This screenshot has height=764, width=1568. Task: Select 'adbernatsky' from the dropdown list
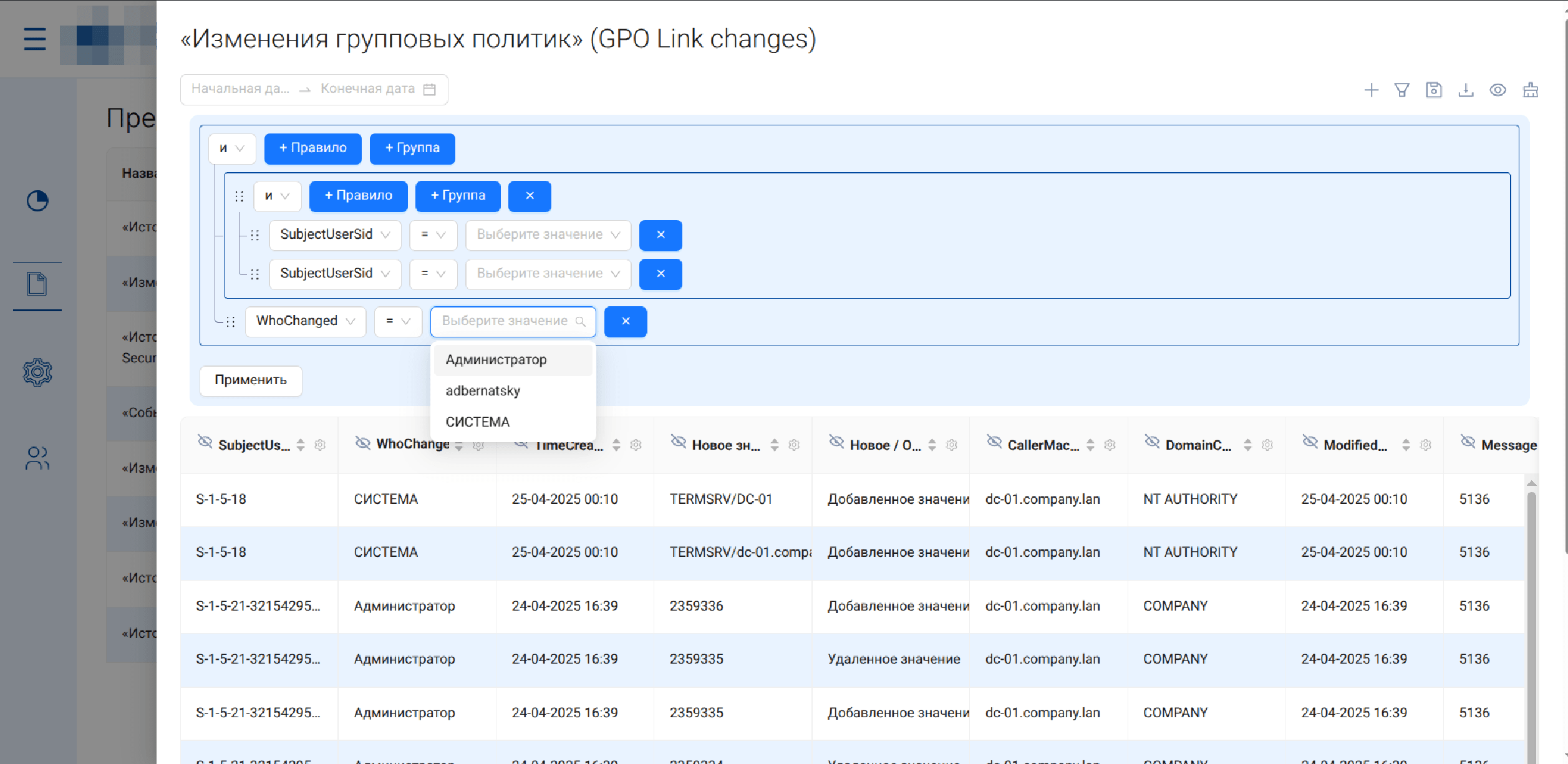click(x=483, y=391)
